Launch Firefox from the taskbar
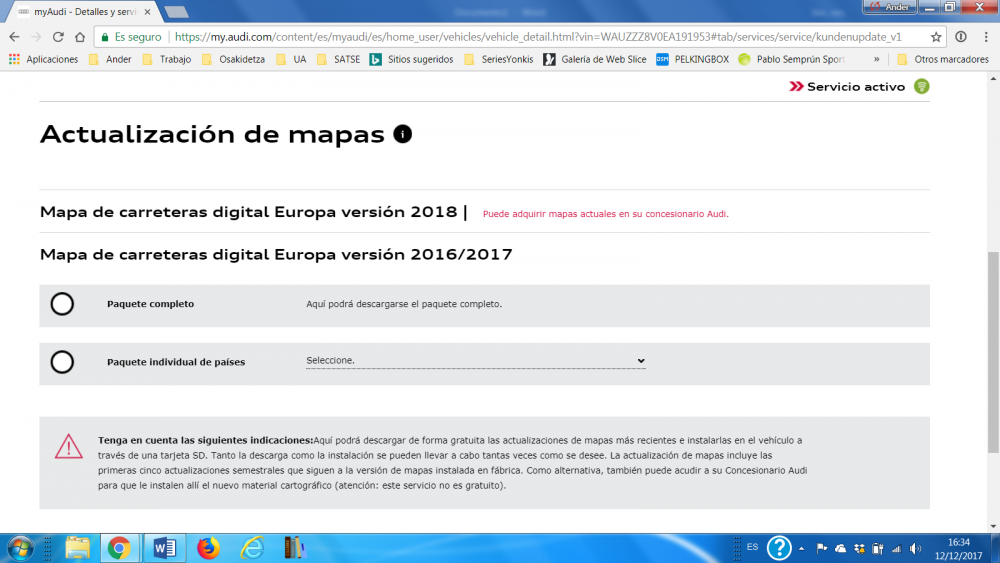1000x563 pixels. coord(208,548)
